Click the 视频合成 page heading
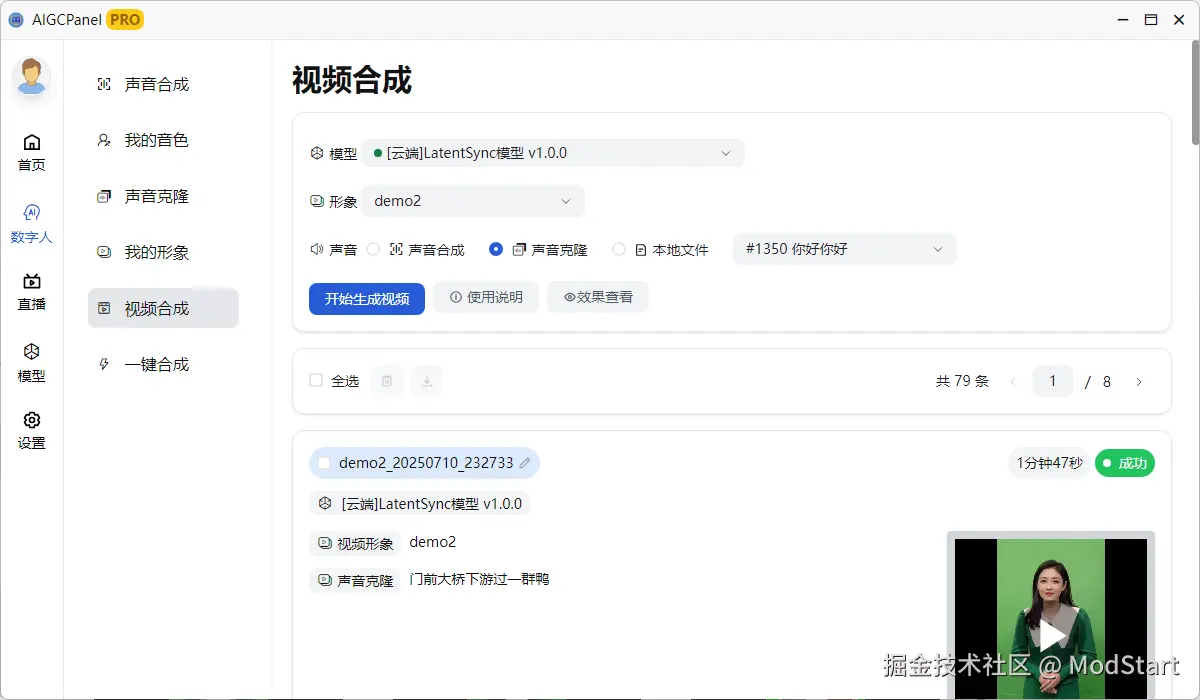This screenshot has height=700, width=1200. (352, 80)
